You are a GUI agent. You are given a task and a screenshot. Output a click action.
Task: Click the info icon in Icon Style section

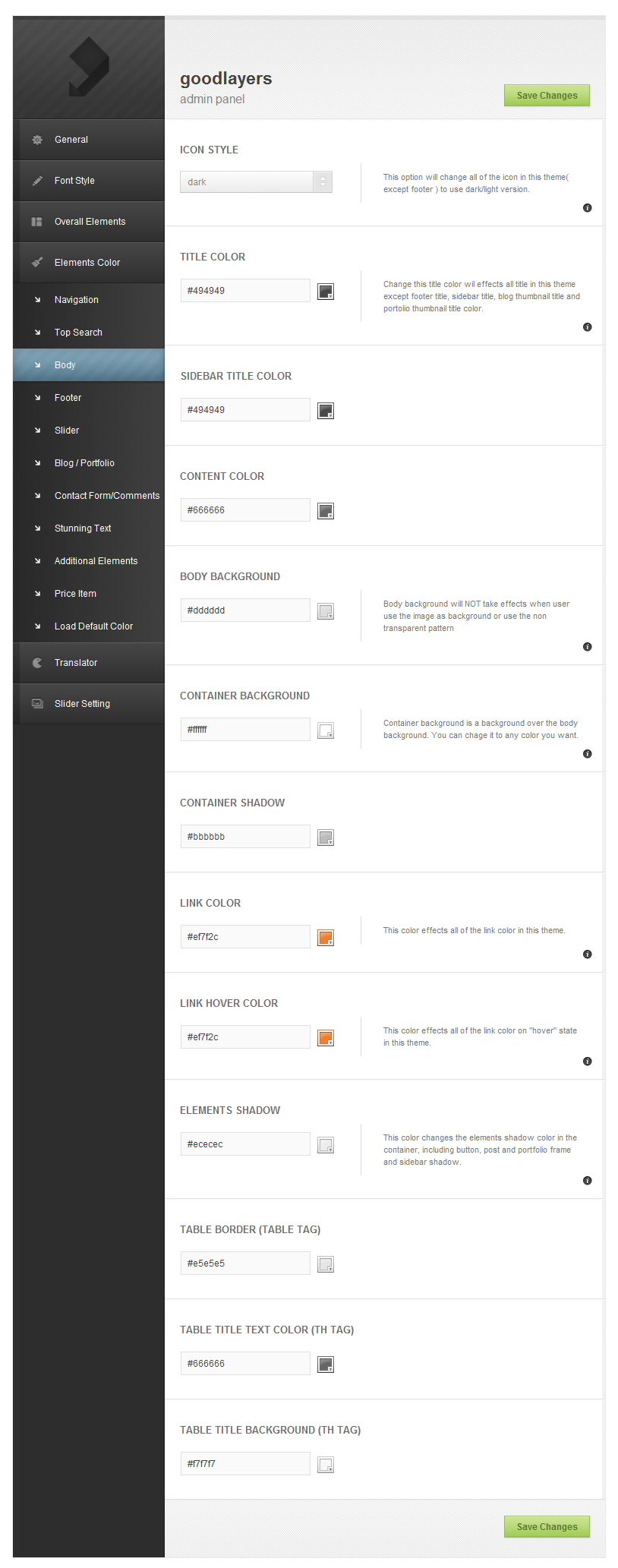(x=587, y=208)
